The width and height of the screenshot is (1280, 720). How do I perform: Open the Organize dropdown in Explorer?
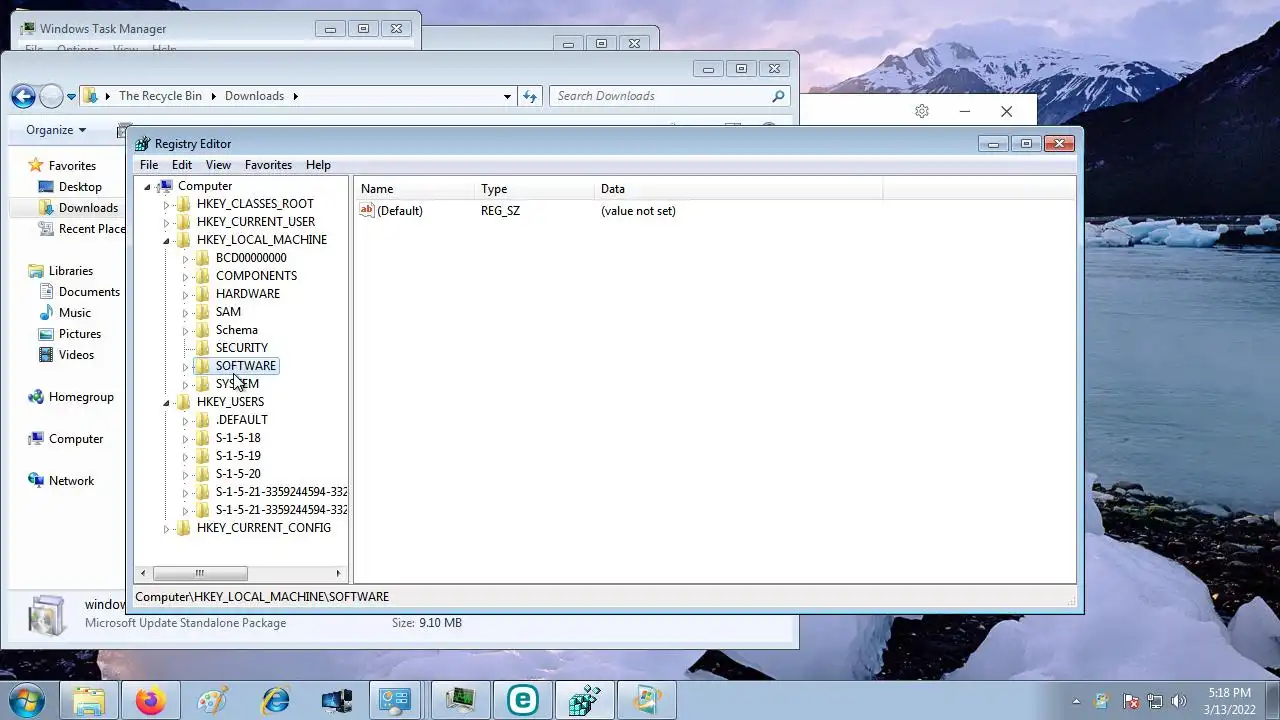[56, 130]
